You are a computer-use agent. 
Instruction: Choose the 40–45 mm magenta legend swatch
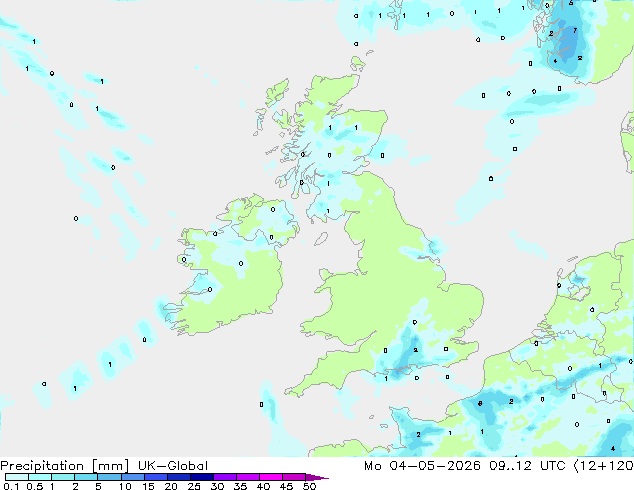click(x=271, y=477)
